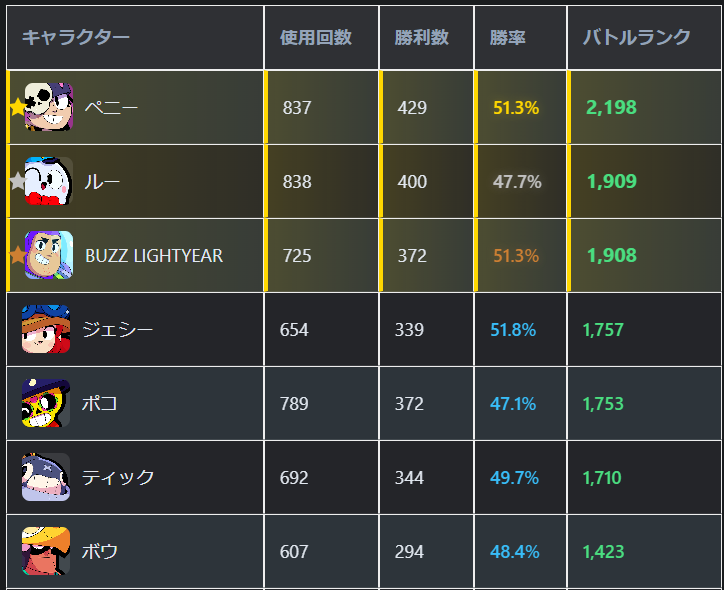Click the ジェシー character portrait icon
This screenshot has width=724, height=590.
[x=46, y=329]
